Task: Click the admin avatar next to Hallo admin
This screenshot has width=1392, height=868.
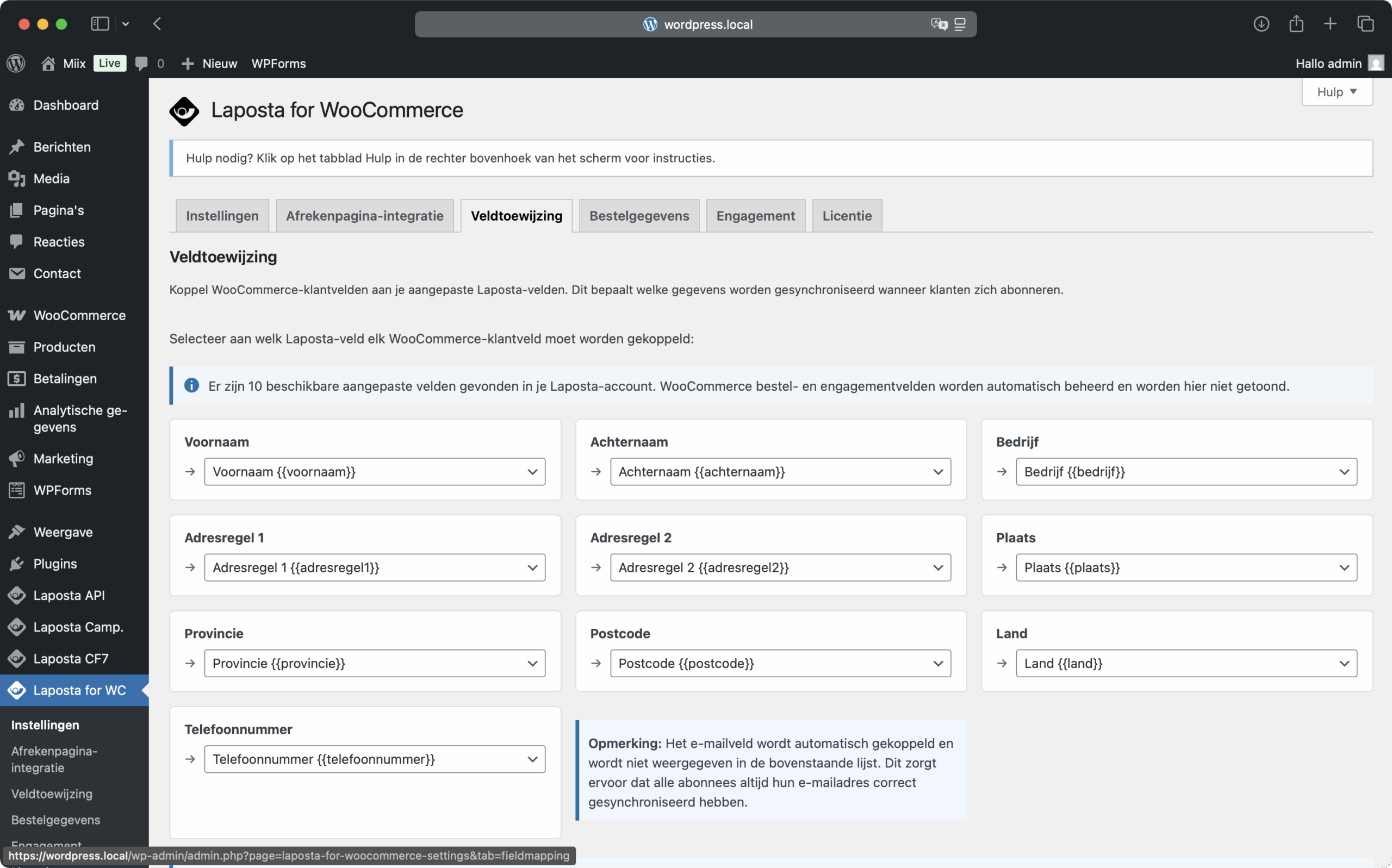Action: coord(1376,63)
